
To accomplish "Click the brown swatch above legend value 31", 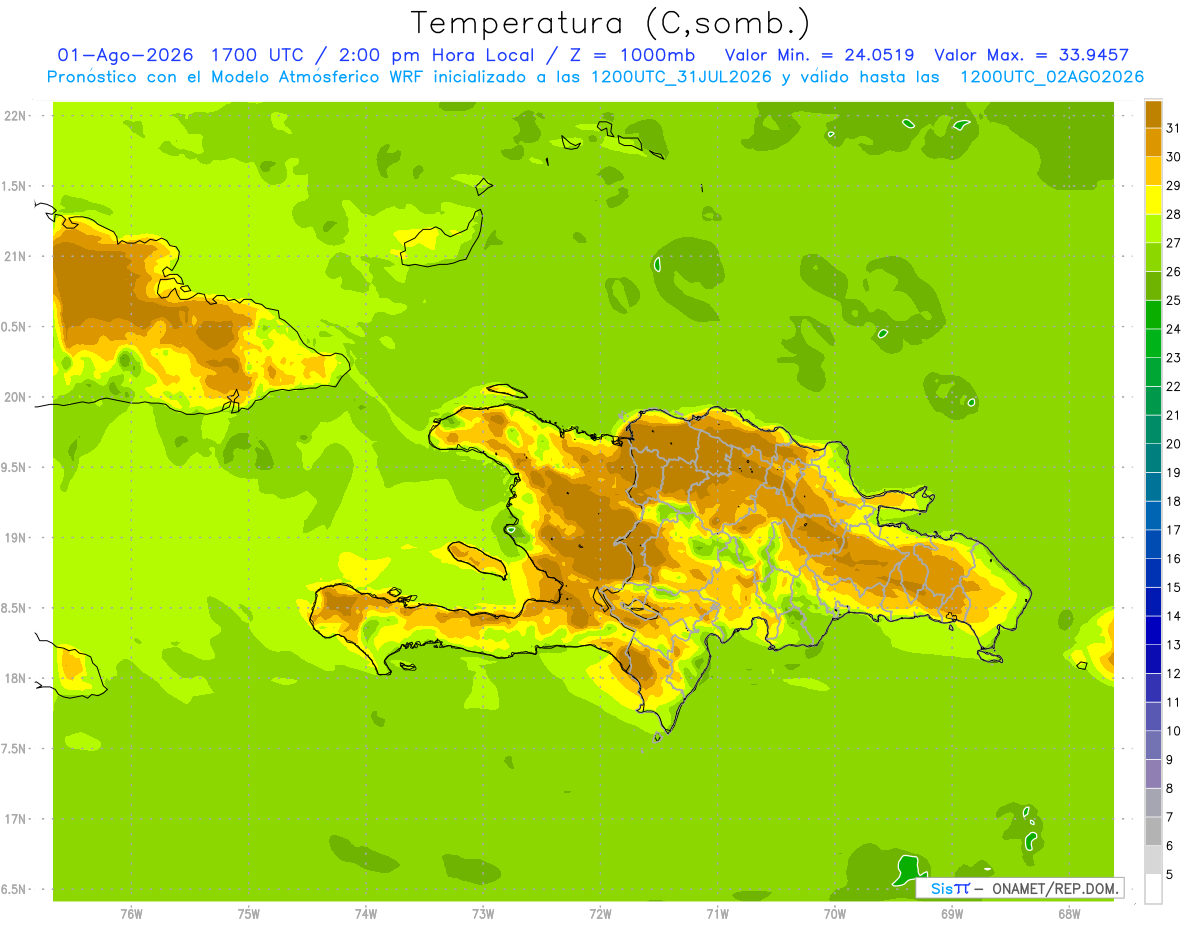I will [1153, 114].
